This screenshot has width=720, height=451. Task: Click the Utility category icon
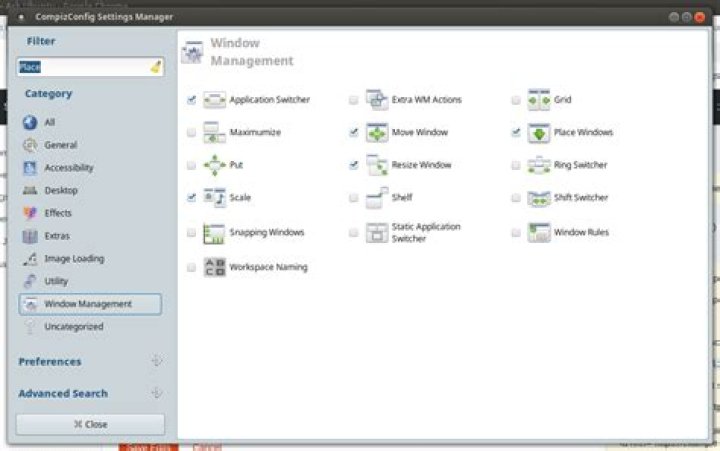click(x=30, y=281)
